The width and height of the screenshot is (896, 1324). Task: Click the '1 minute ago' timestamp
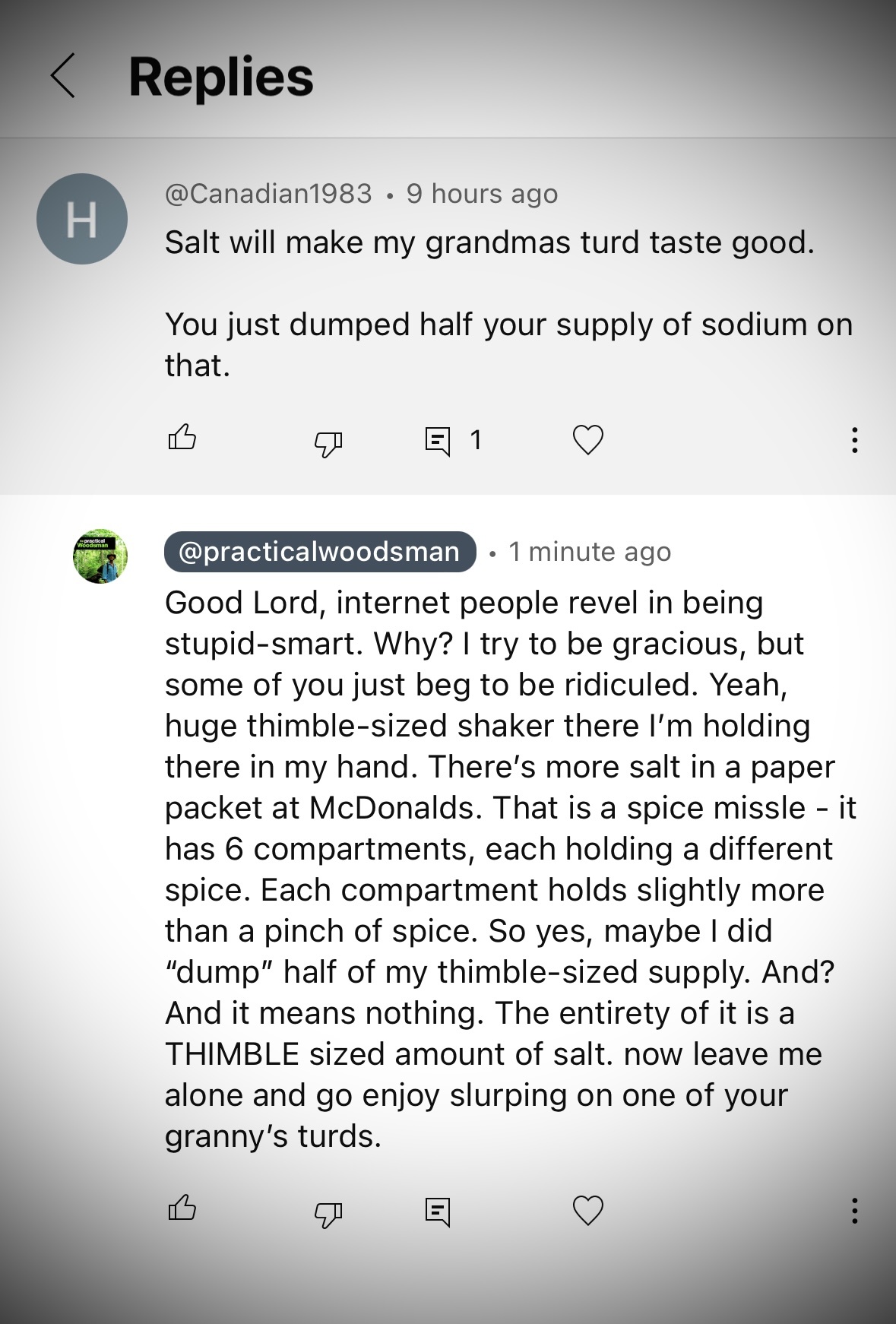590,552
